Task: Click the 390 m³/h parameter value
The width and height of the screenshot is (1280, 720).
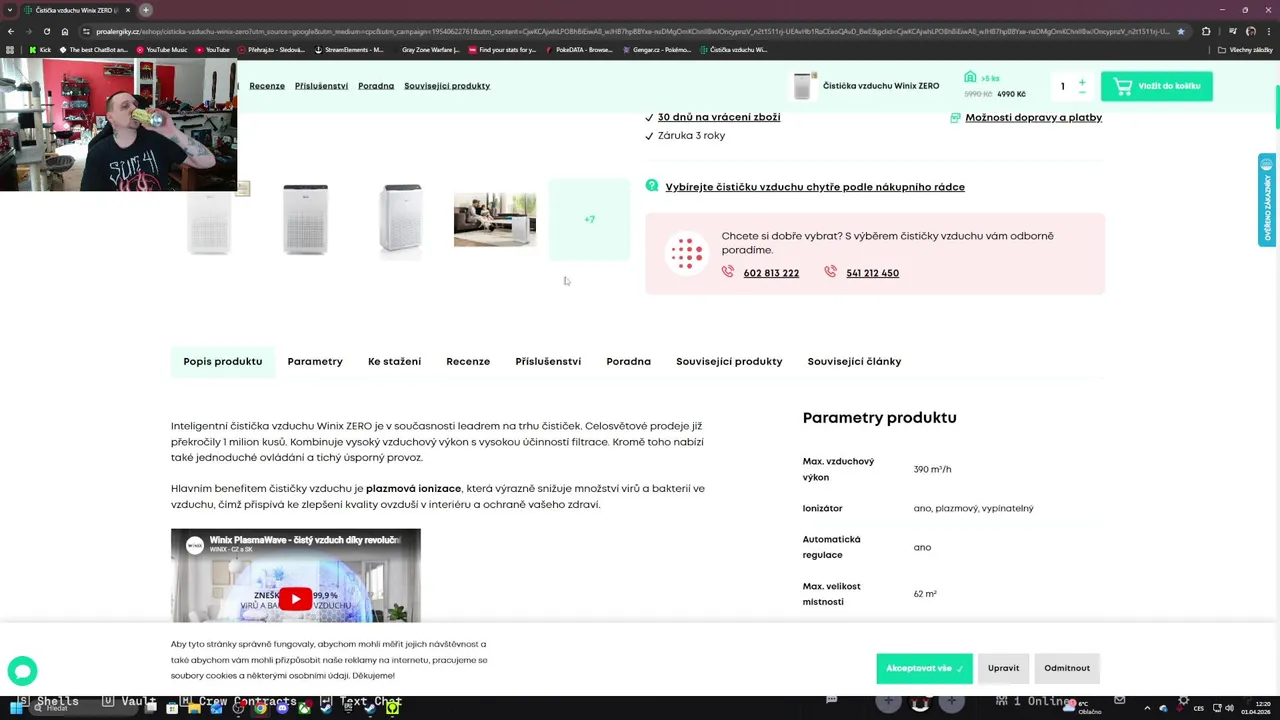Action: click(x=932, y=469)
